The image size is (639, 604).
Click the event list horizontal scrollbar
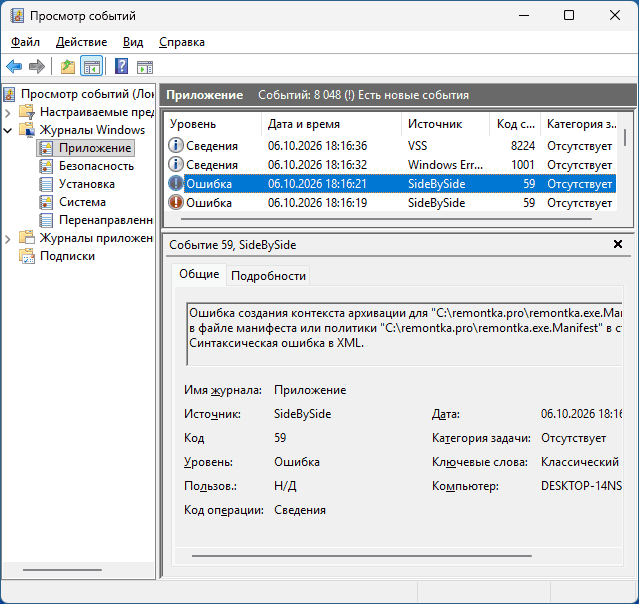tap(386, 219)
